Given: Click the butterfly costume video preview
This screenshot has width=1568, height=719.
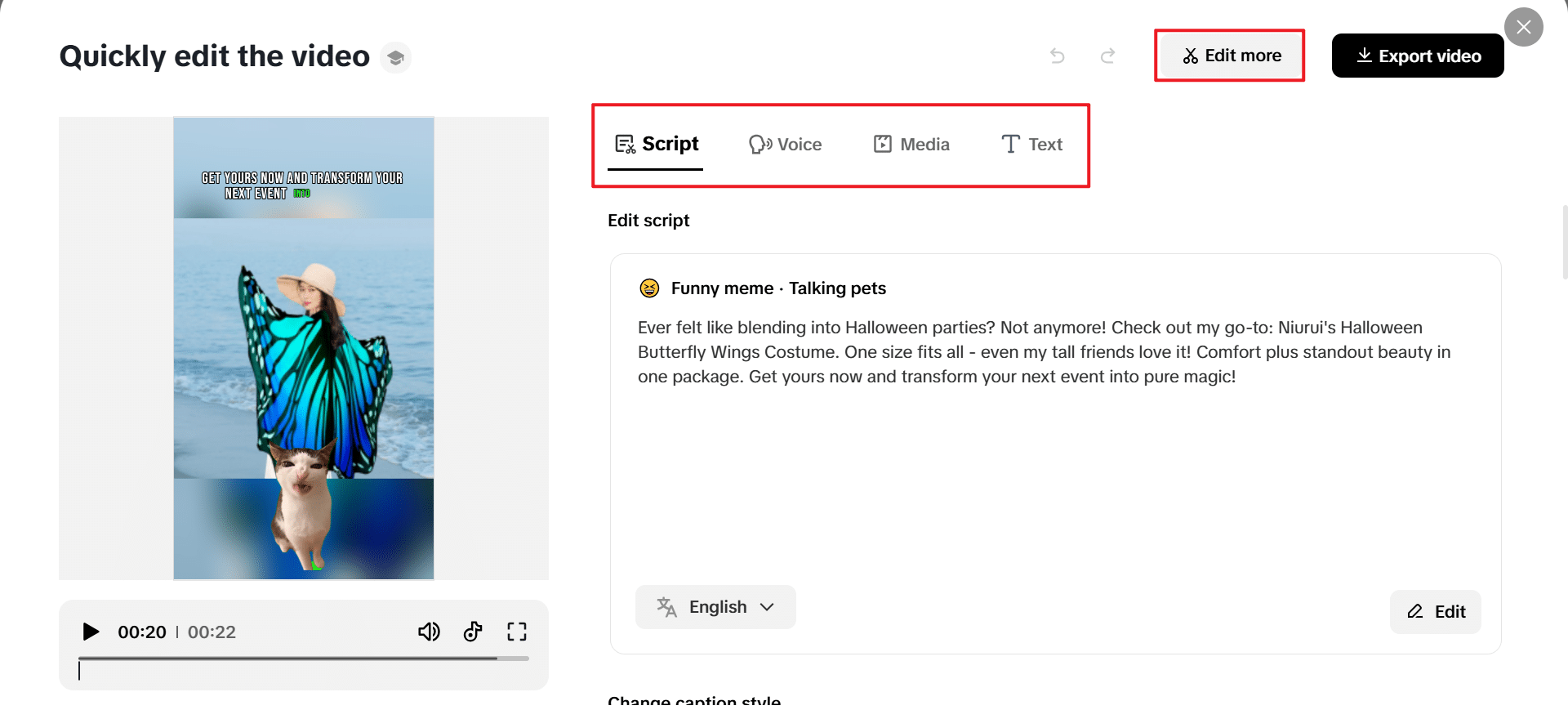Looking at the screenshot, I should click(304, 348).
